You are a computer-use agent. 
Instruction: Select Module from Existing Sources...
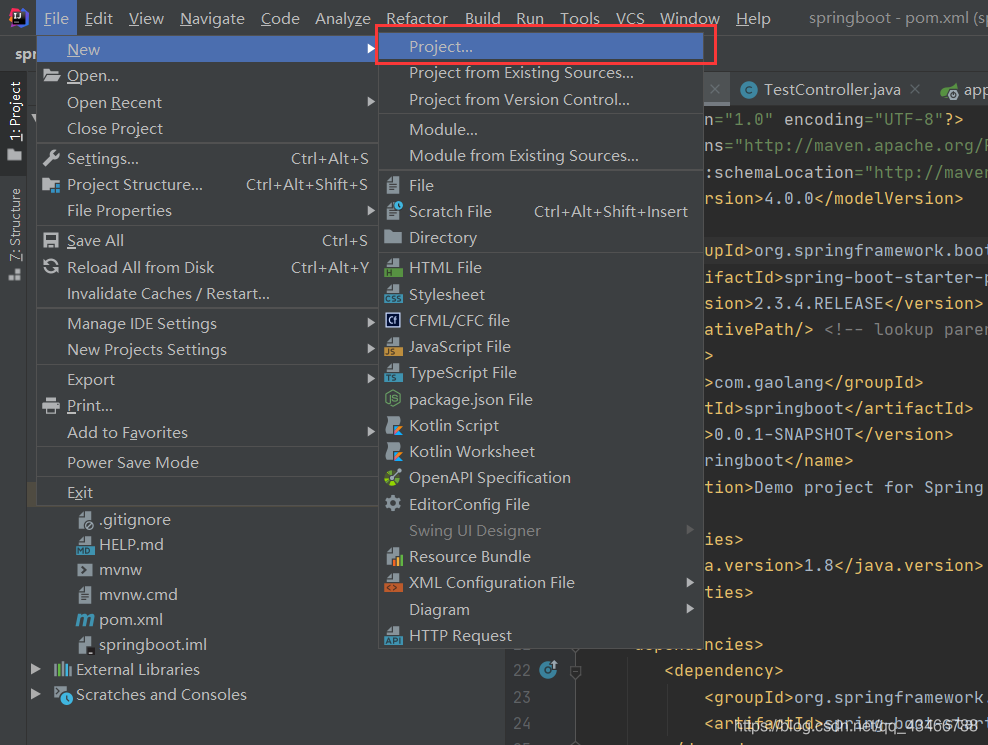click(541, 156)
